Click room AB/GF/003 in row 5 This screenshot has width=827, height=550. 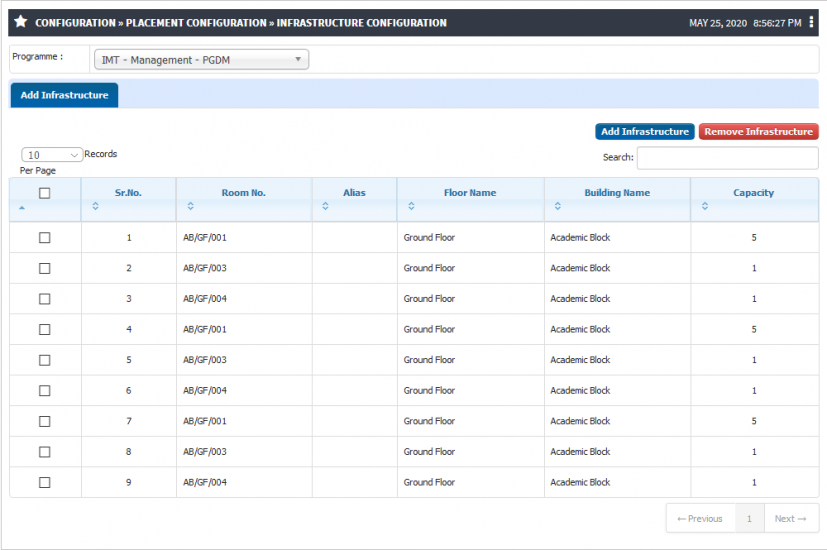[205, 360]
